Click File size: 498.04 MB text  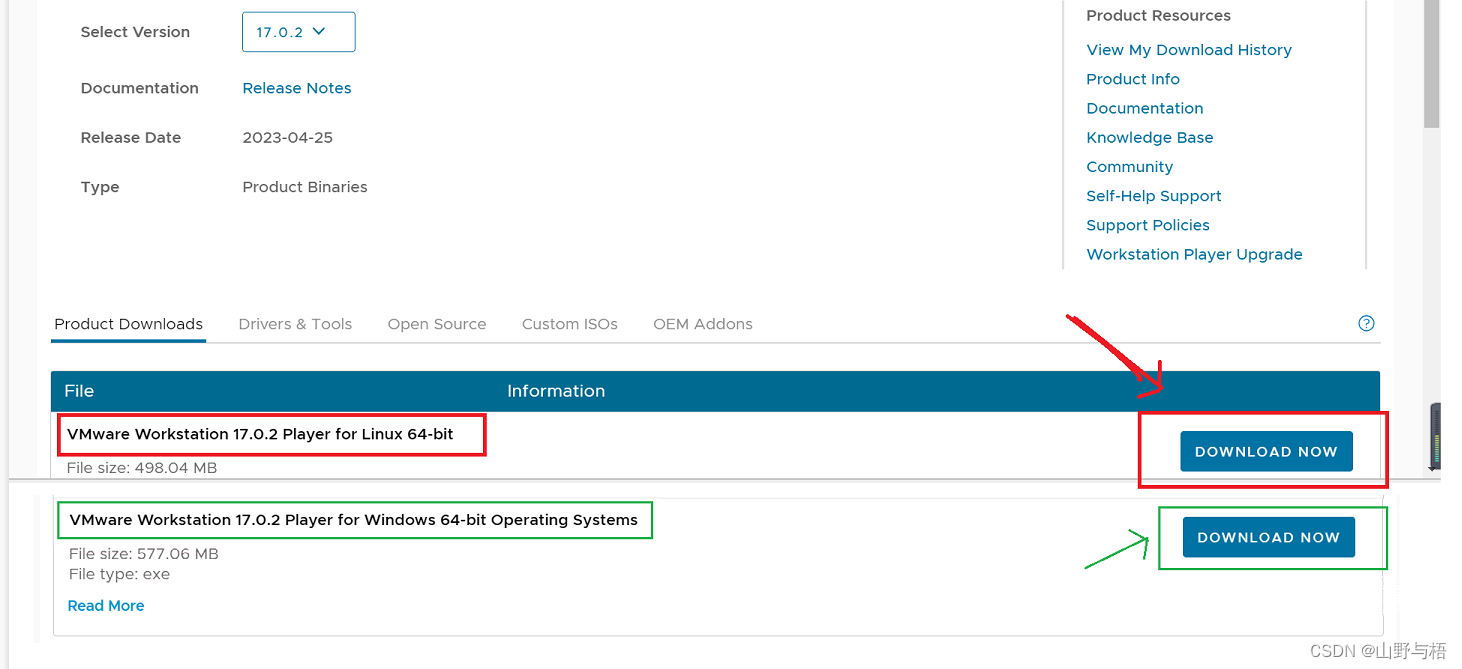[142, 468]
